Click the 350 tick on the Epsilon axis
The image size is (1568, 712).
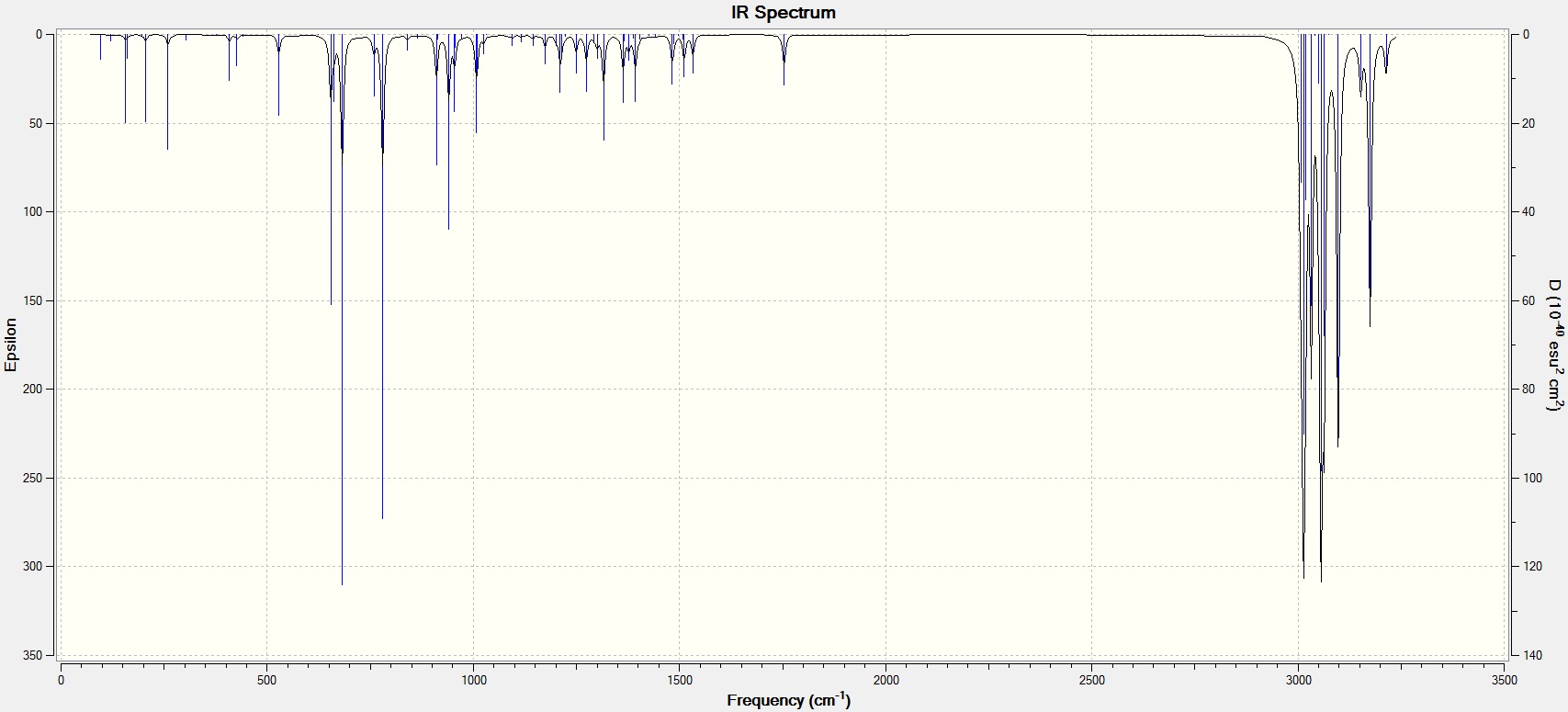tap(32, 655)
